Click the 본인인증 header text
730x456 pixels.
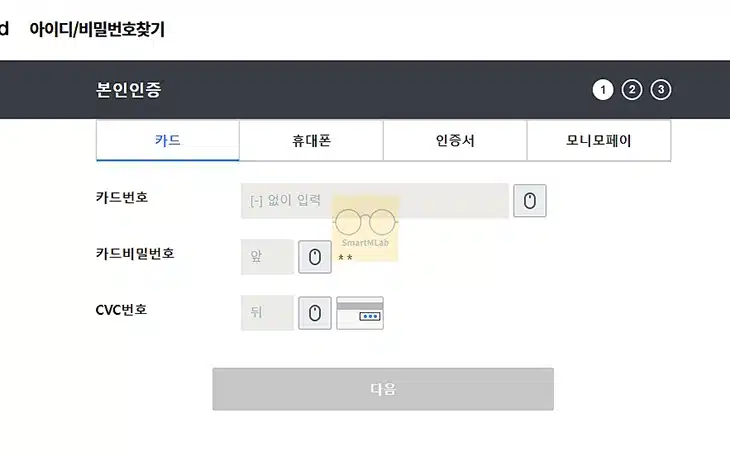pyautogui.click(x=128, y=90)
